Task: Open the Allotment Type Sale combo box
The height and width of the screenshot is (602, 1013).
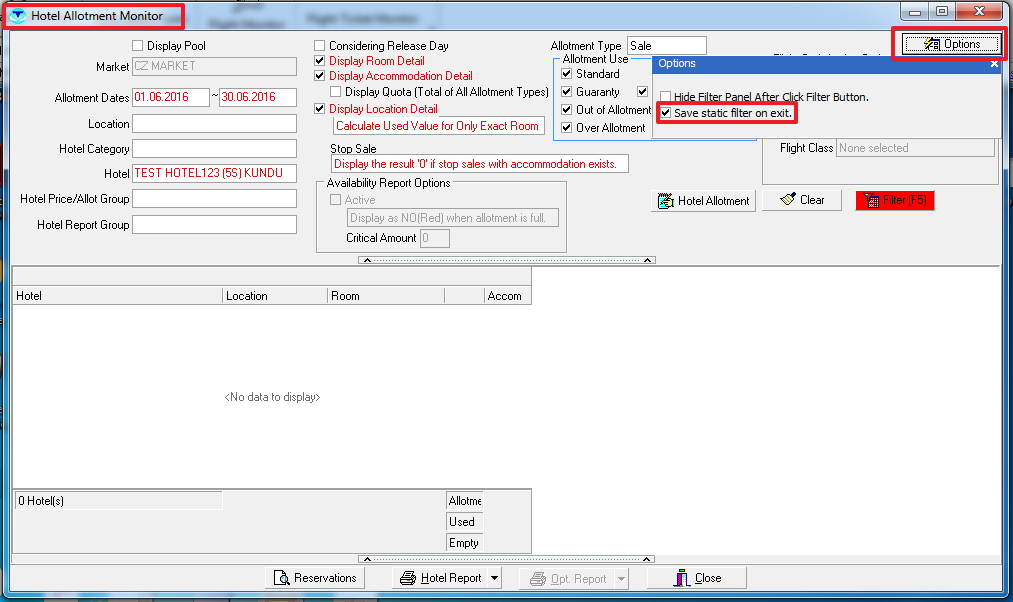Action: pos(666,46)
